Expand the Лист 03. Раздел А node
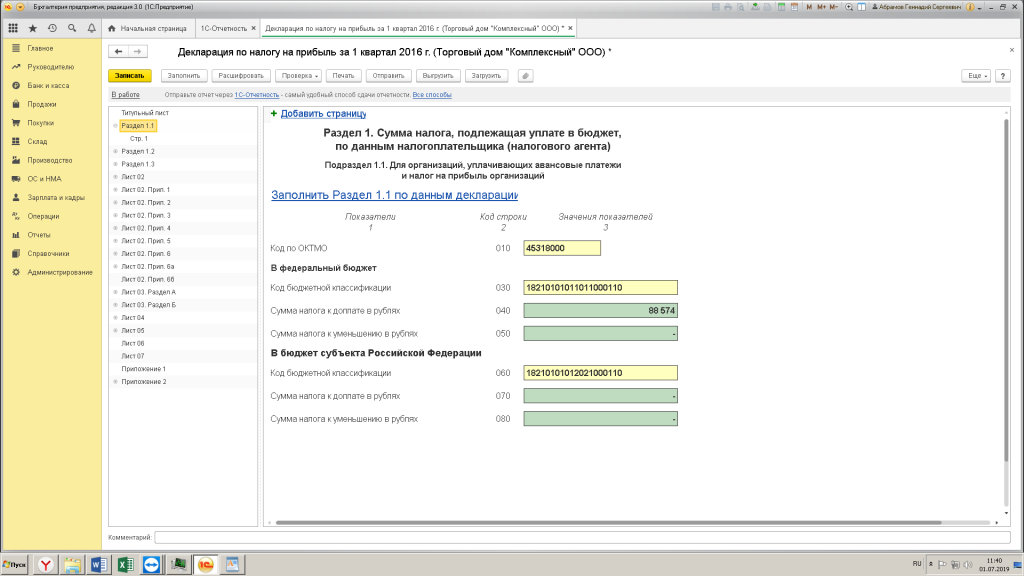 (x=116, y=293)
